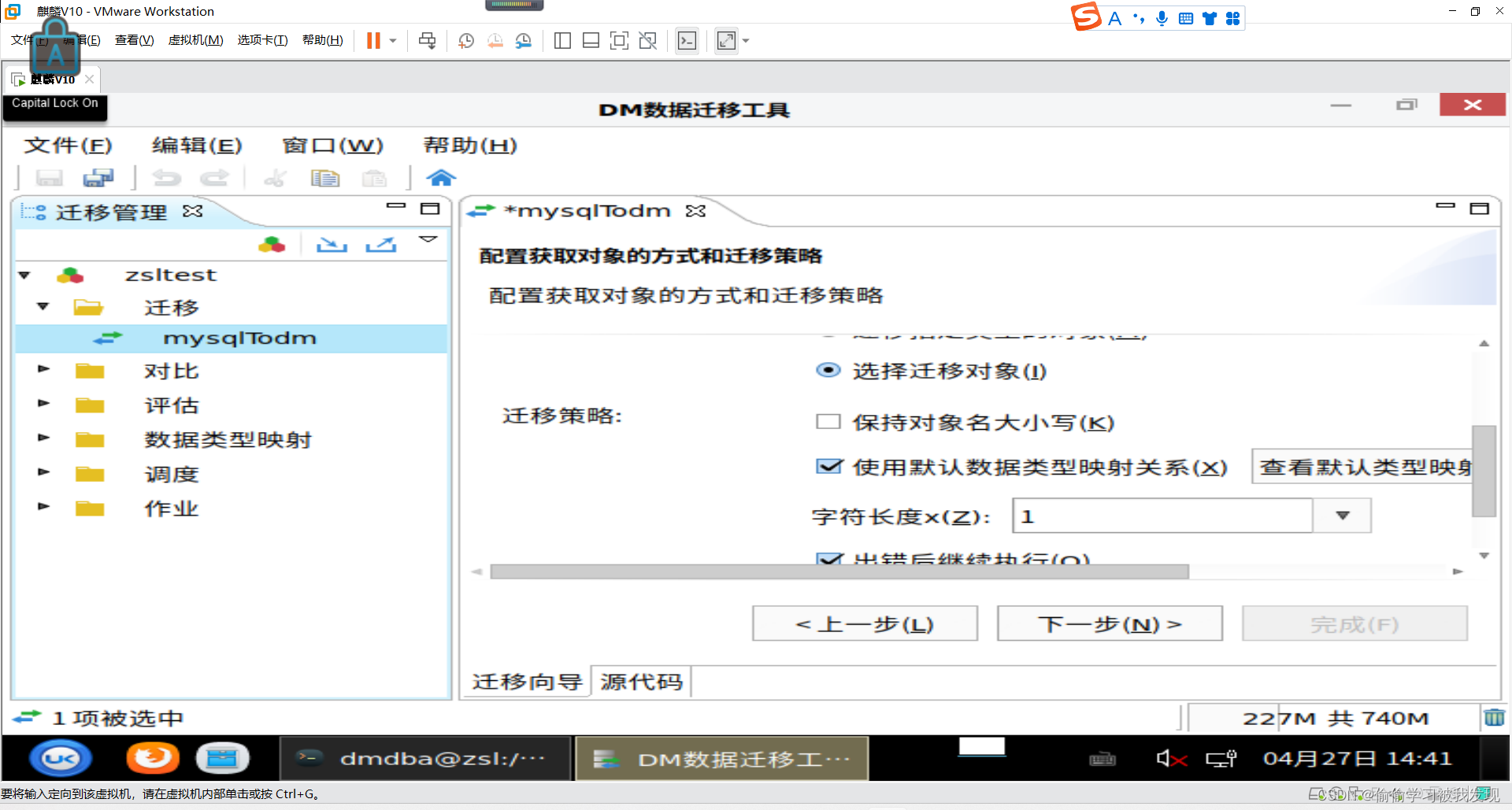1512x810 pixels.
Task: Open the DM tool 编辑(E) menu
Action: click(197, 146)
